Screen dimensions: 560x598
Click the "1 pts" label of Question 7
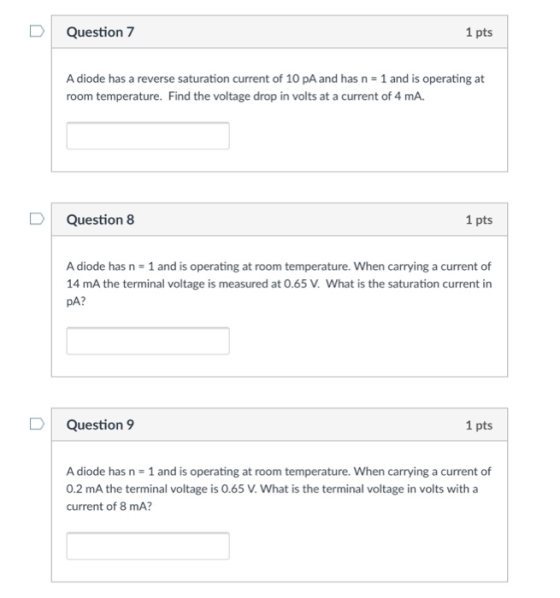[479, 32]
